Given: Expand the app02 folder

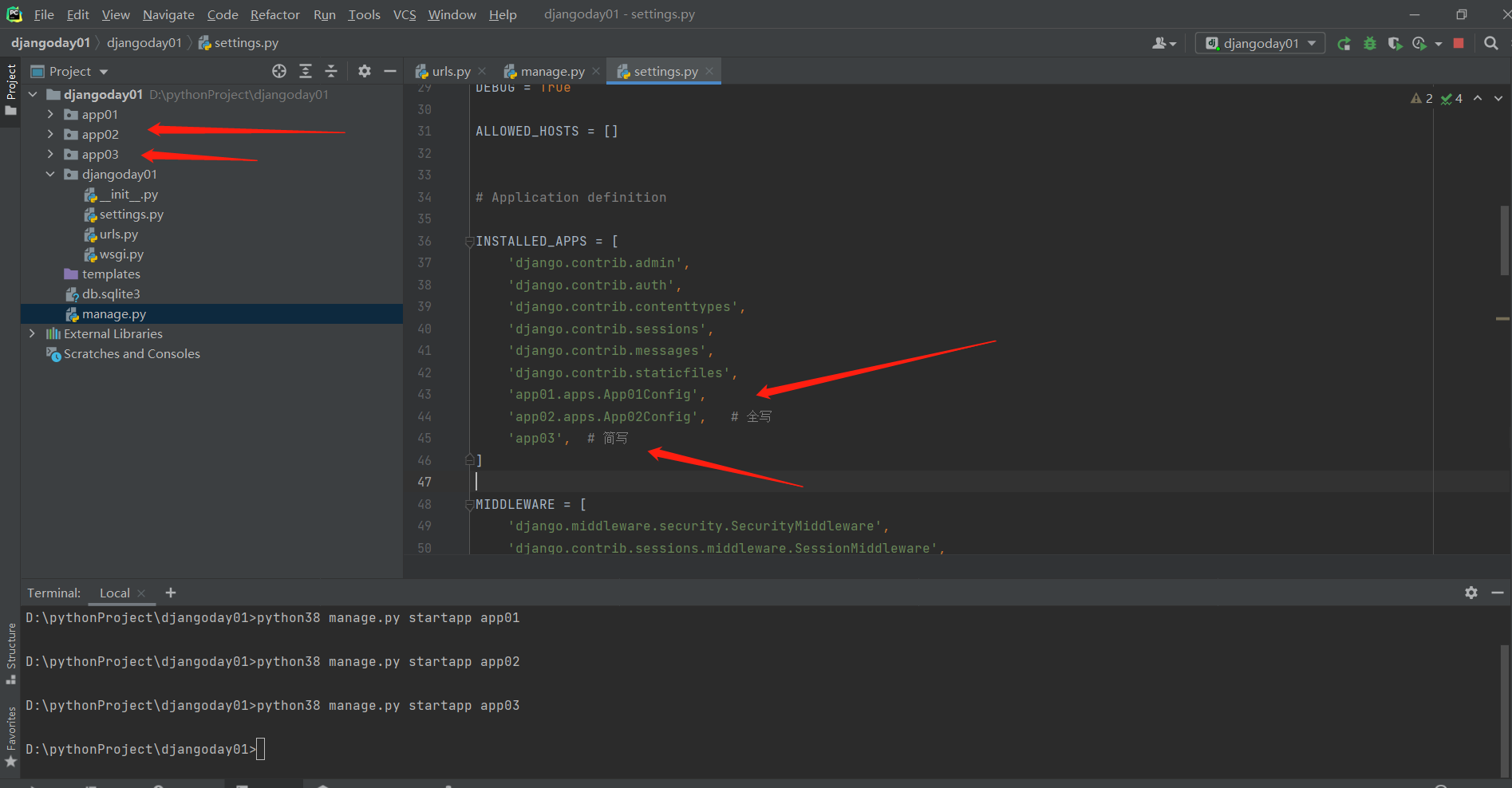Looking at the screenshot, I should (x=50, y=135).
